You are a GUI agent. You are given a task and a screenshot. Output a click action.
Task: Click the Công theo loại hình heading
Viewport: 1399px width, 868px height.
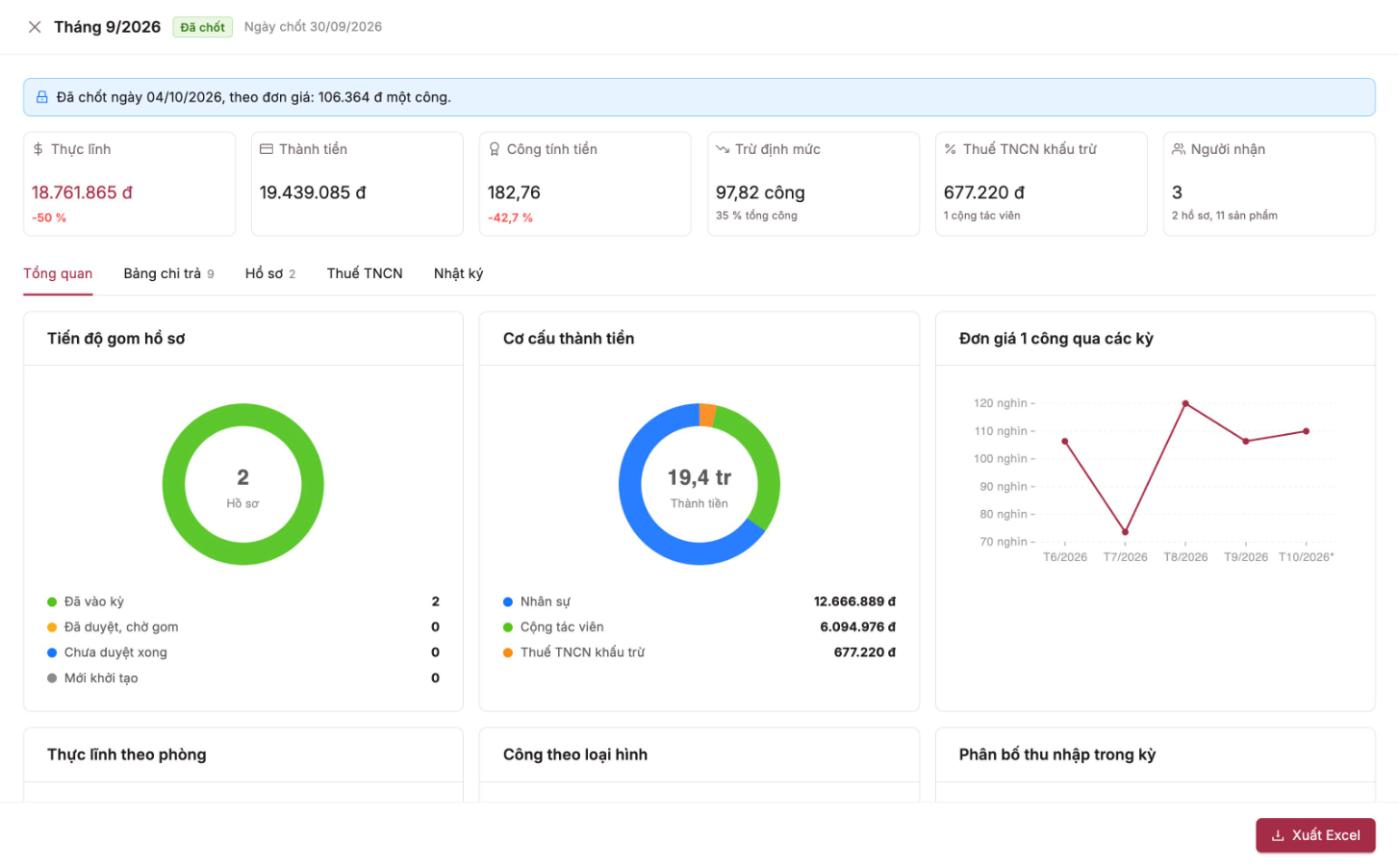click(x=575, y=754)
